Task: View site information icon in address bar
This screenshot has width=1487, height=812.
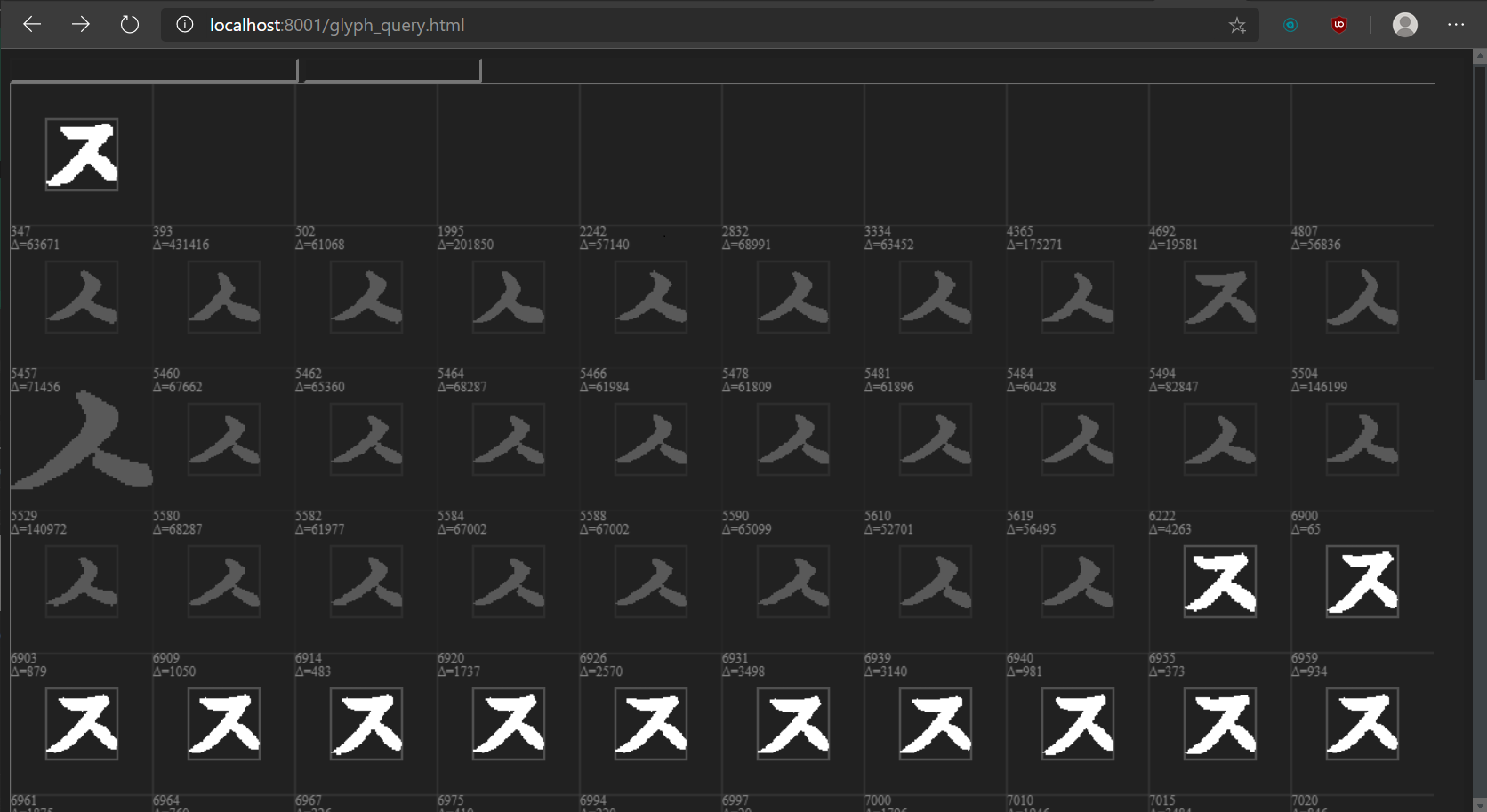Action: click(184, 25)
